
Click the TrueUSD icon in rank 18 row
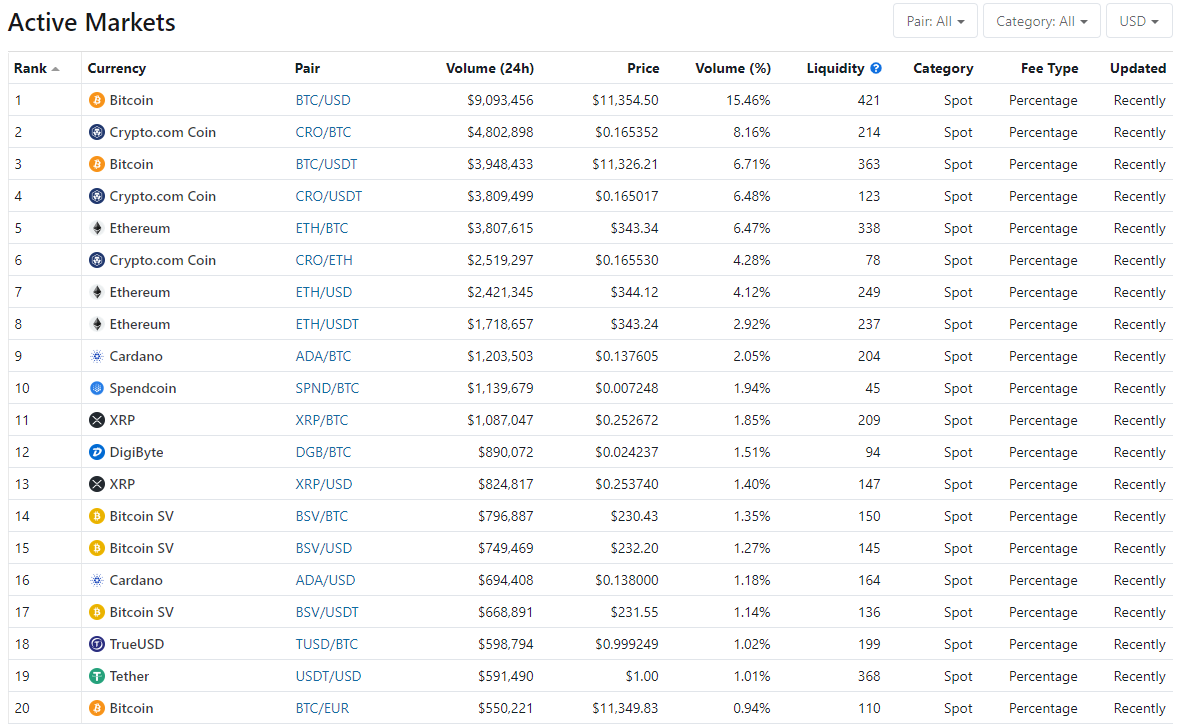[96, 644]
